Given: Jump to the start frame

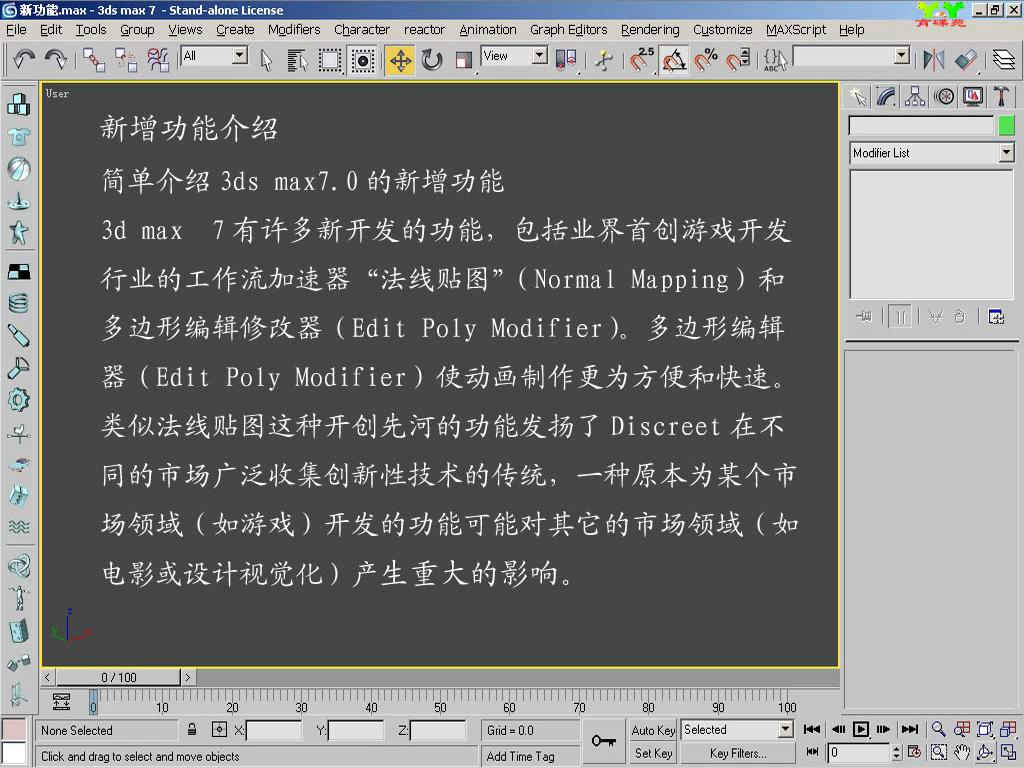Looking at the screenshot, I should 812,729.
